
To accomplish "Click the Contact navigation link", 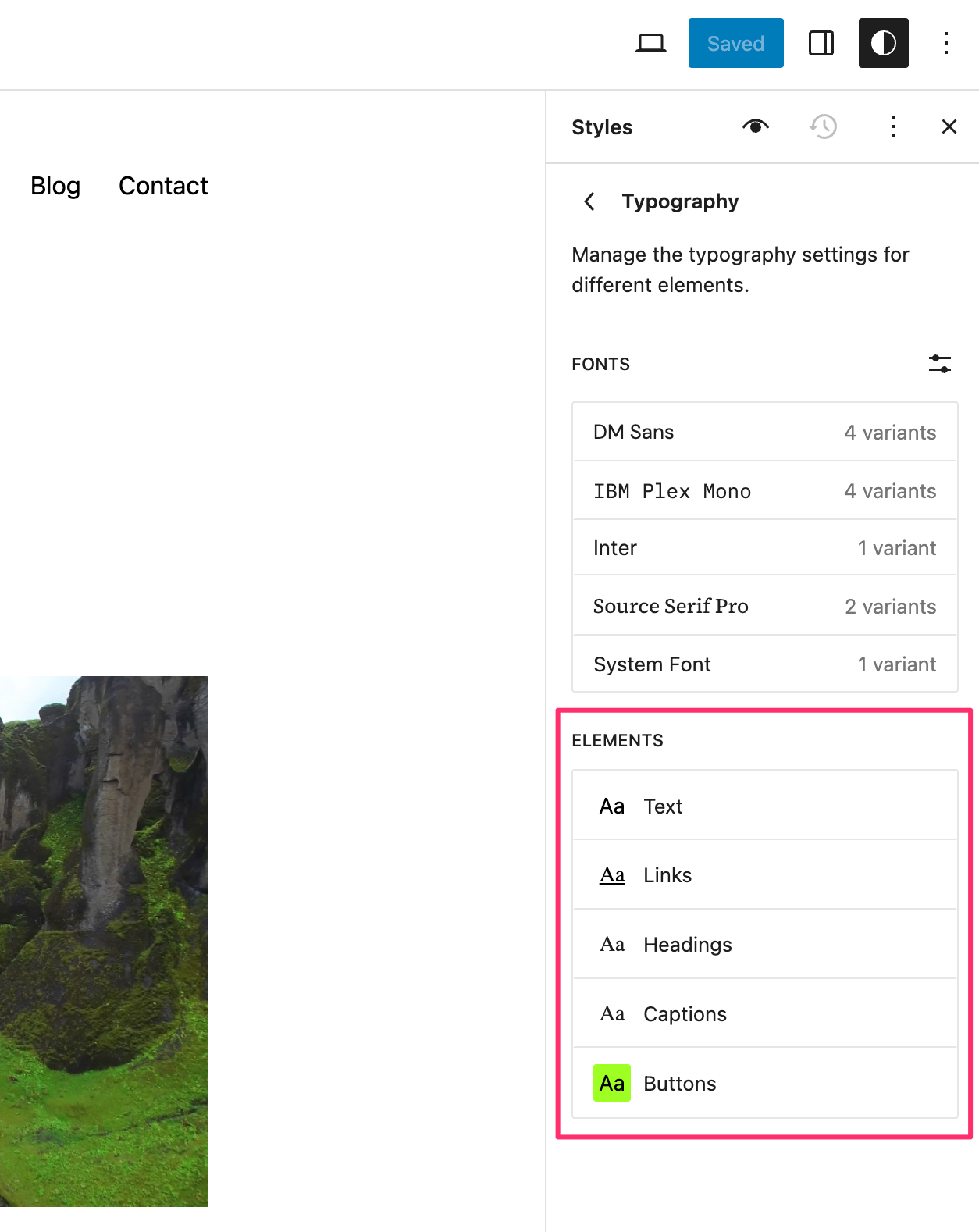I will coord(163,186).
